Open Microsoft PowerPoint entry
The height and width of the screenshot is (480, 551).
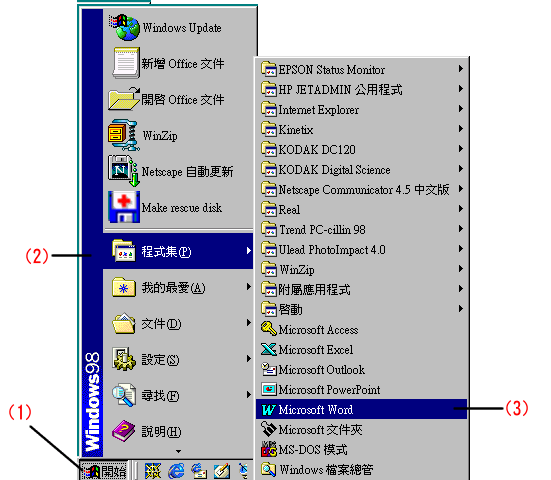click(x=362, y=389)
